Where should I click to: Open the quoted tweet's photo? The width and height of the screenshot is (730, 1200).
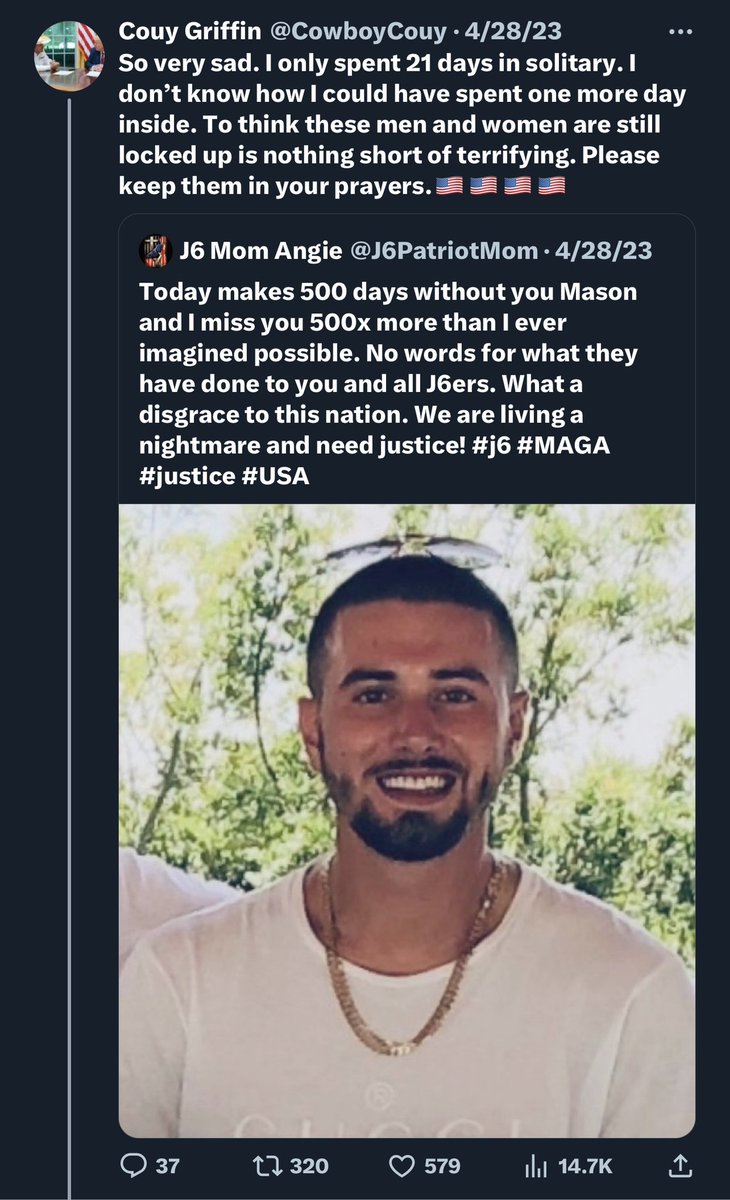406,820
